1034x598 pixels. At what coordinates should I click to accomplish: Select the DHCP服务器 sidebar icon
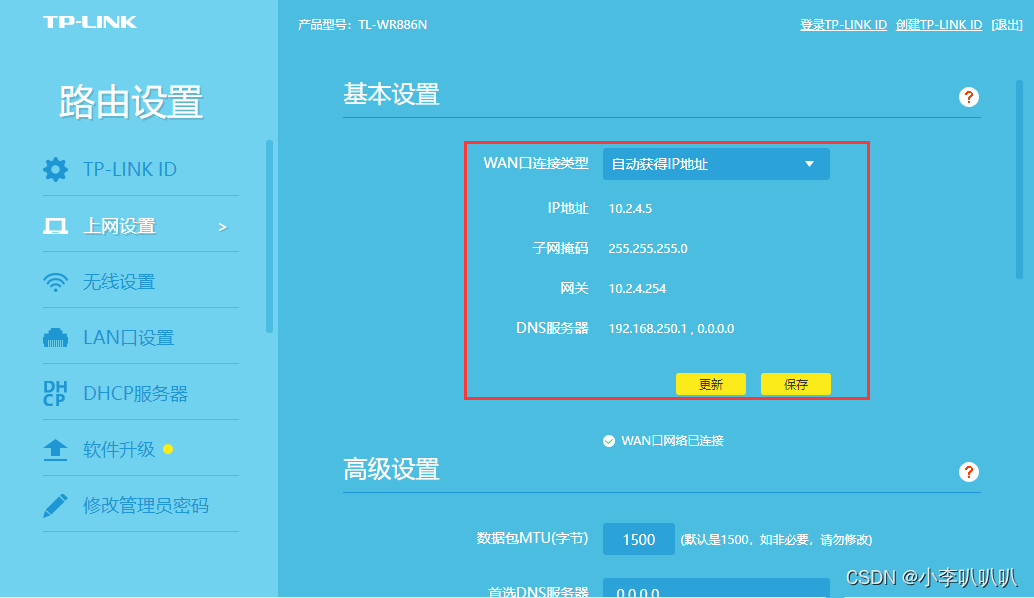(58, 392)
